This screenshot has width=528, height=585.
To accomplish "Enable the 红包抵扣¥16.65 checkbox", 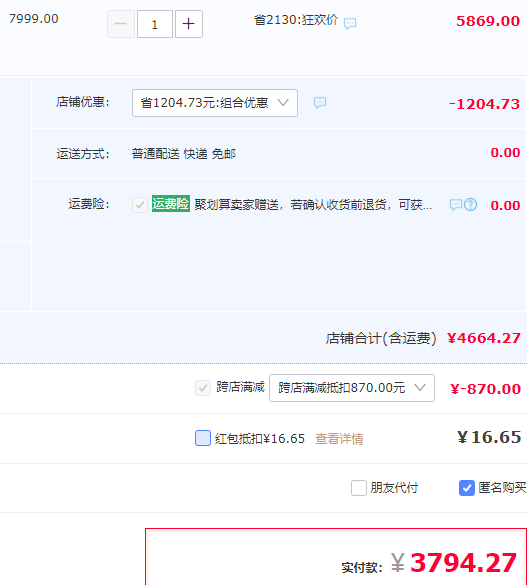I will [203, 438].
